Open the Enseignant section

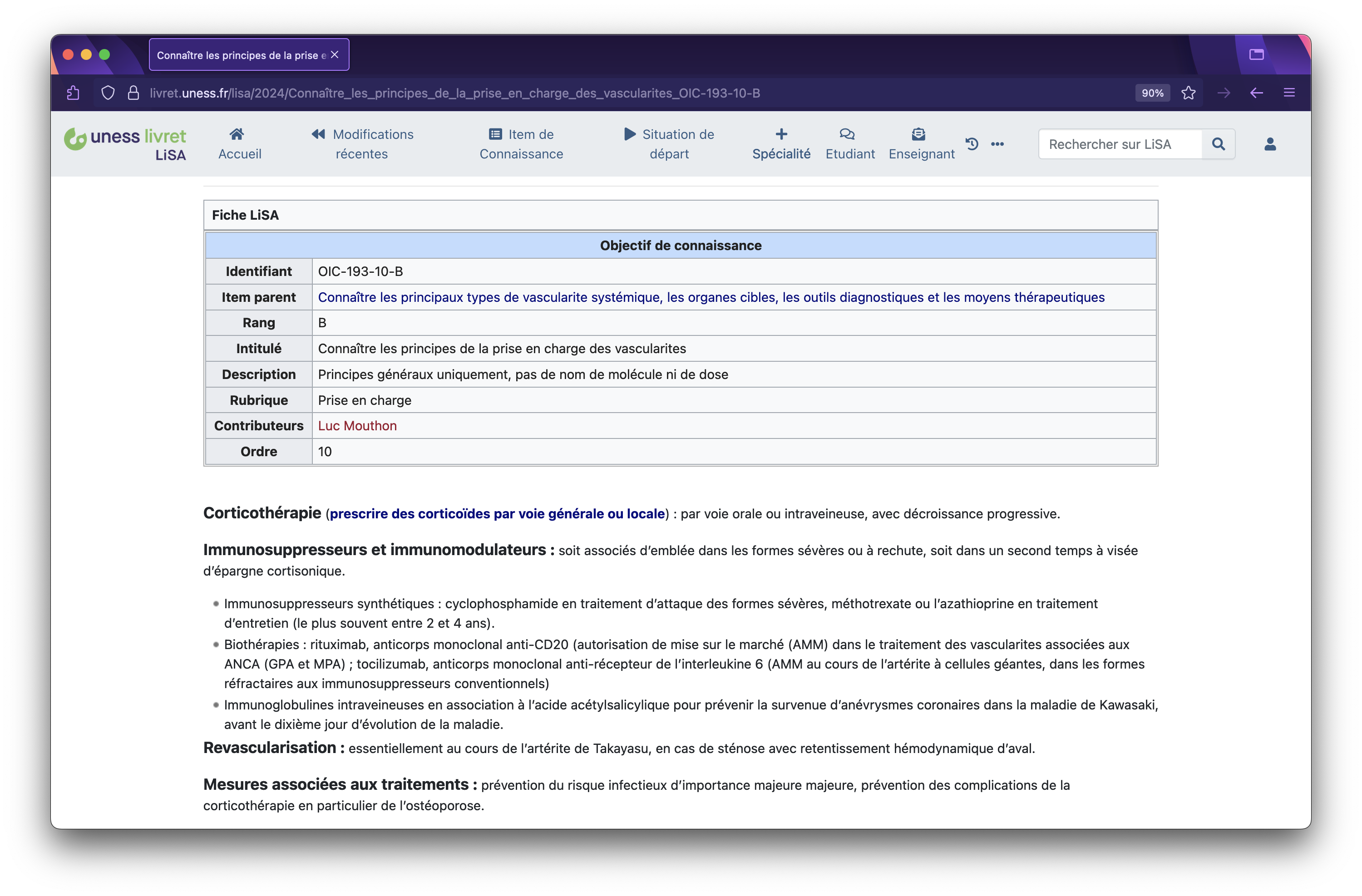click(x=921, y=143)
